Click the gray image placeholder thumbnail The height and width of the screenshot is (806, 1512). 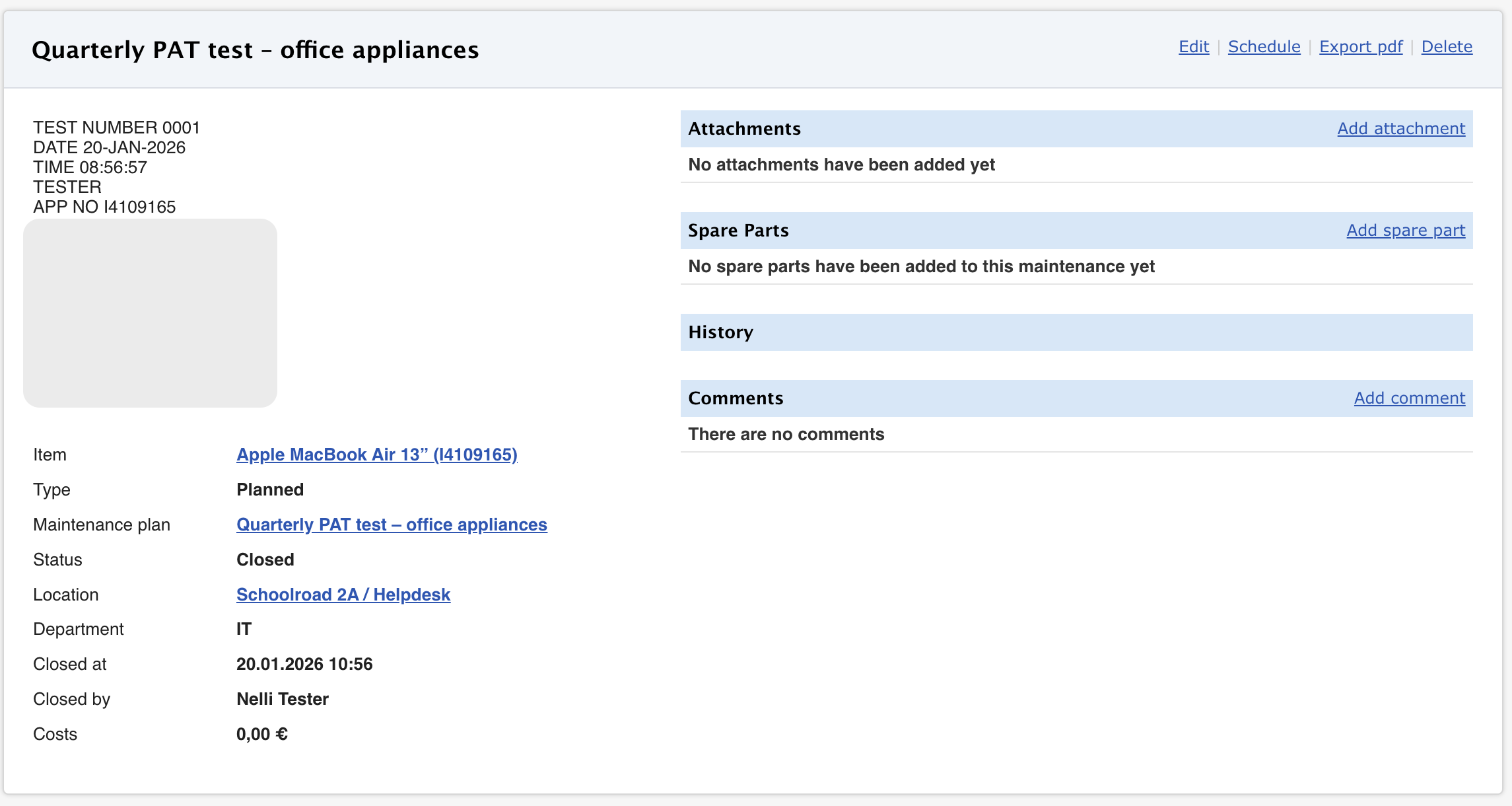pos(150,313)
